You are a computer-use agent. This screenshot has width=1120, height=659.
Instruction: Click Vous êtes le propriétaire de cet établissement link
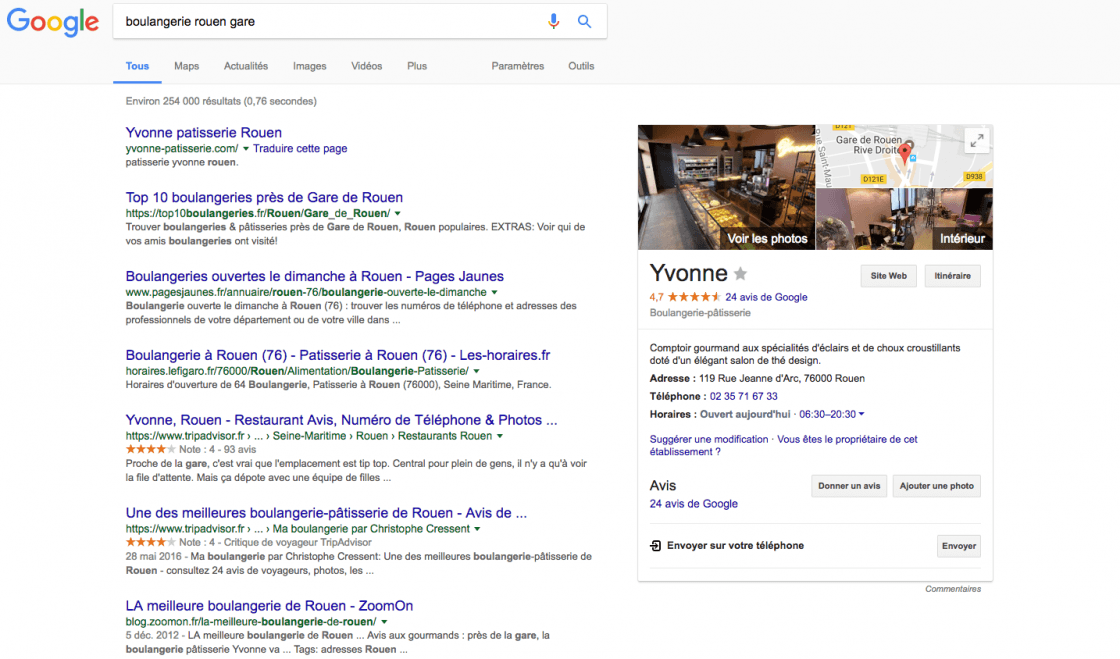[784, 446]
